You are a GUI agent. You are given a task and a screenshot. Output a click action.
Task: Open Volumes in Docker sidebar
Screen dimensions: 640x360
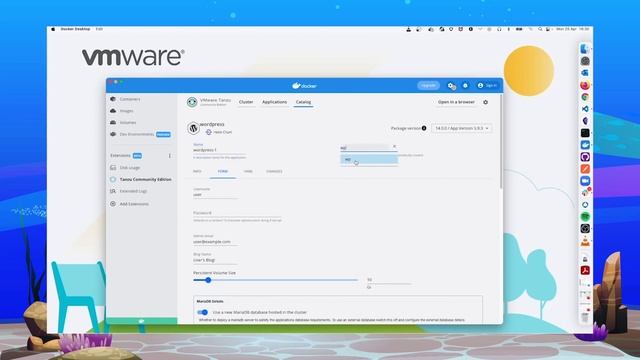point(127,122)
